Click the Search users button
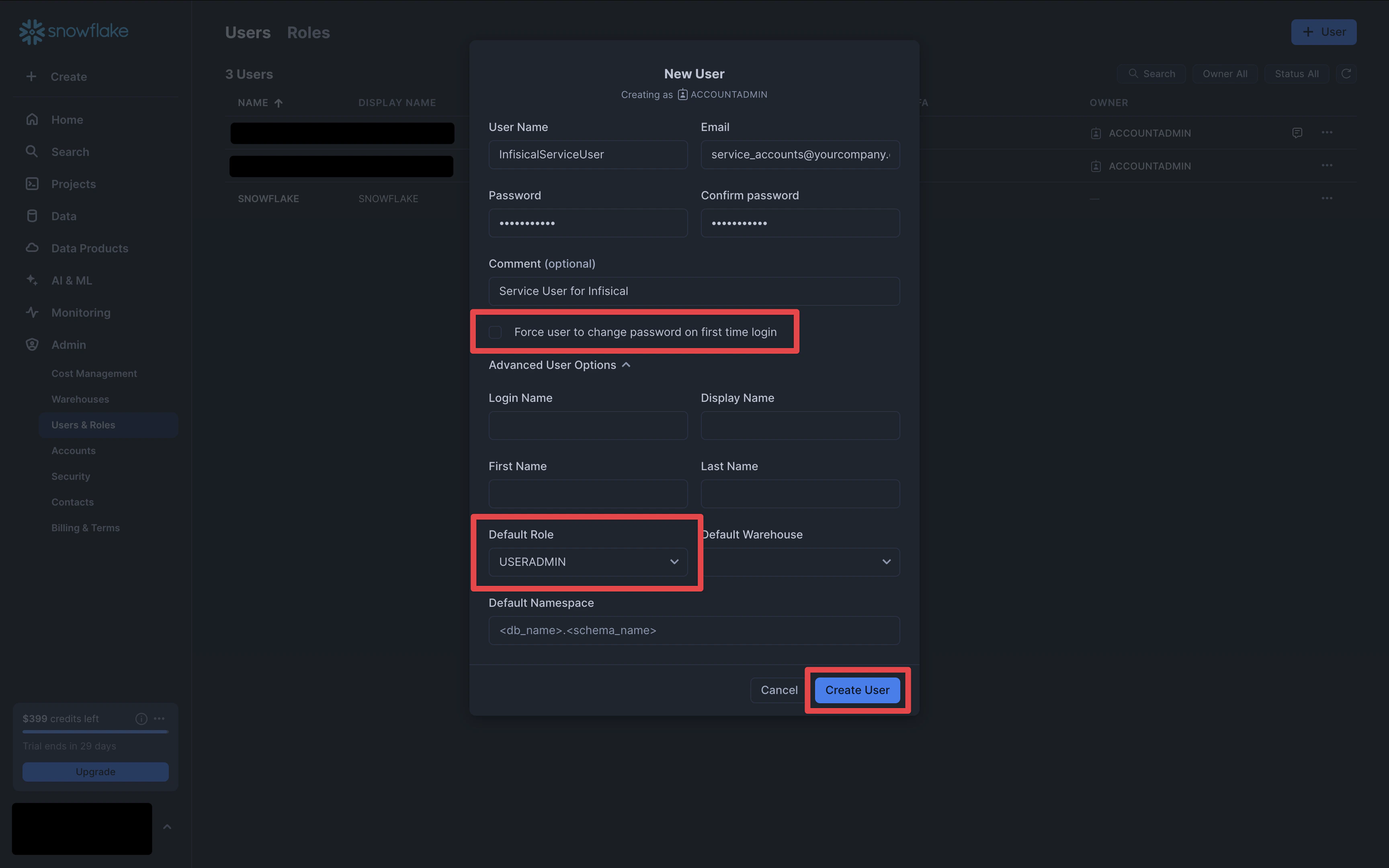 tap(1151, 74)
